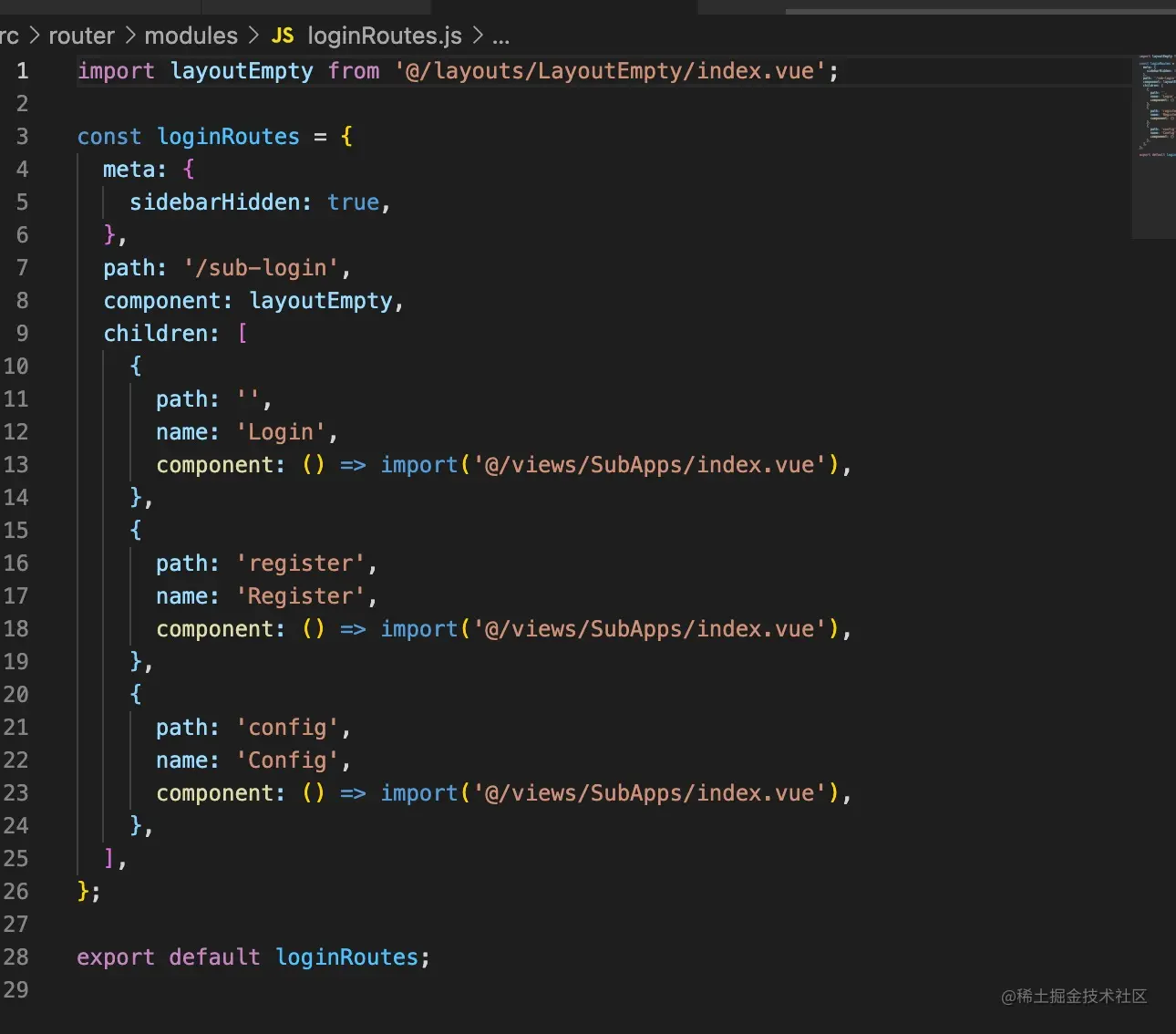Click the 'sidebarHidden' property

(214, 202)
